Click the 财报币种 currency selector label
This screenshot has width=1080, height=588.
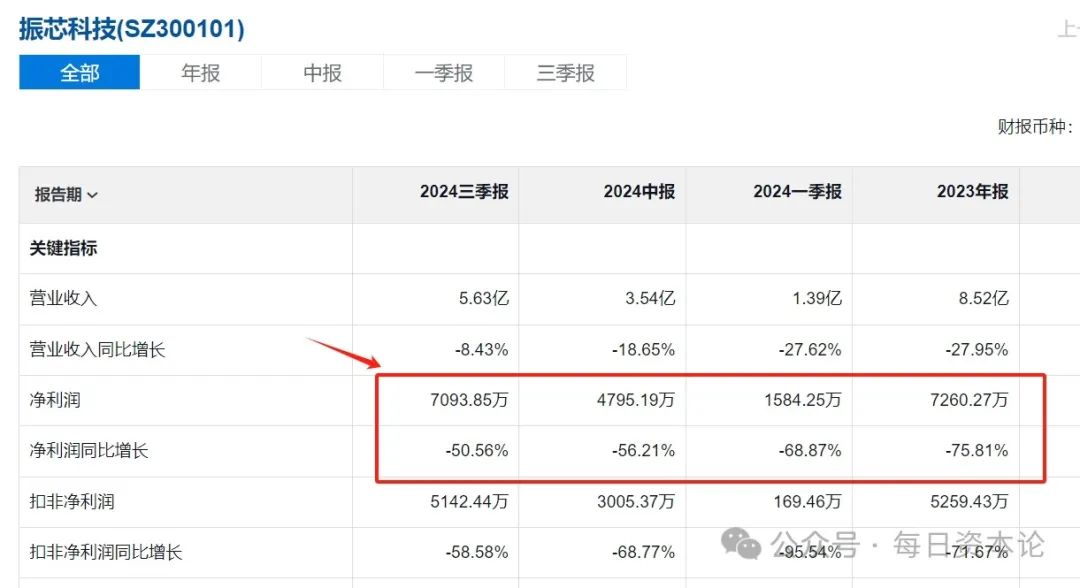click(x=1035, y=127)
